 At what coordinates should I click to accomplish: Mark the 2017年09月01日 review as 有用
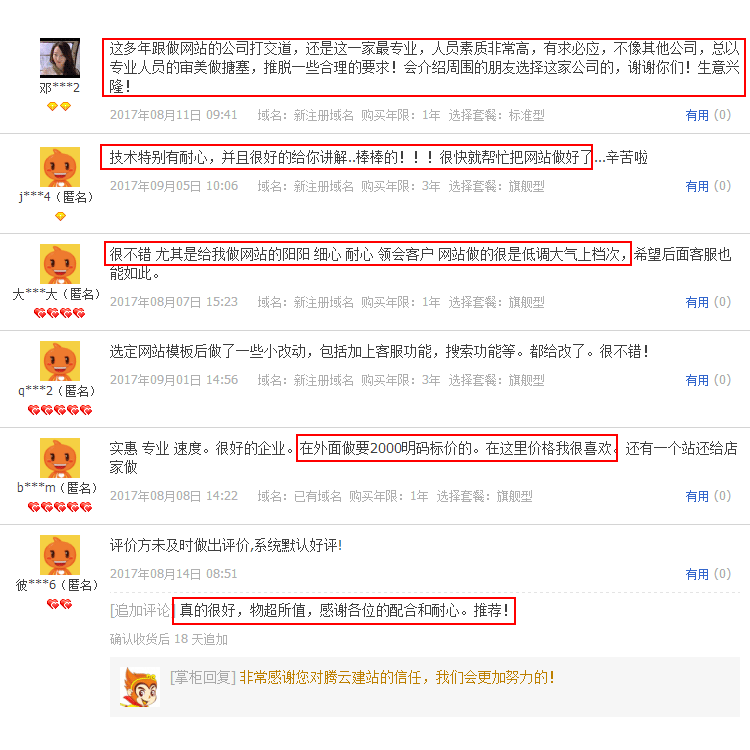coord(696,380)
